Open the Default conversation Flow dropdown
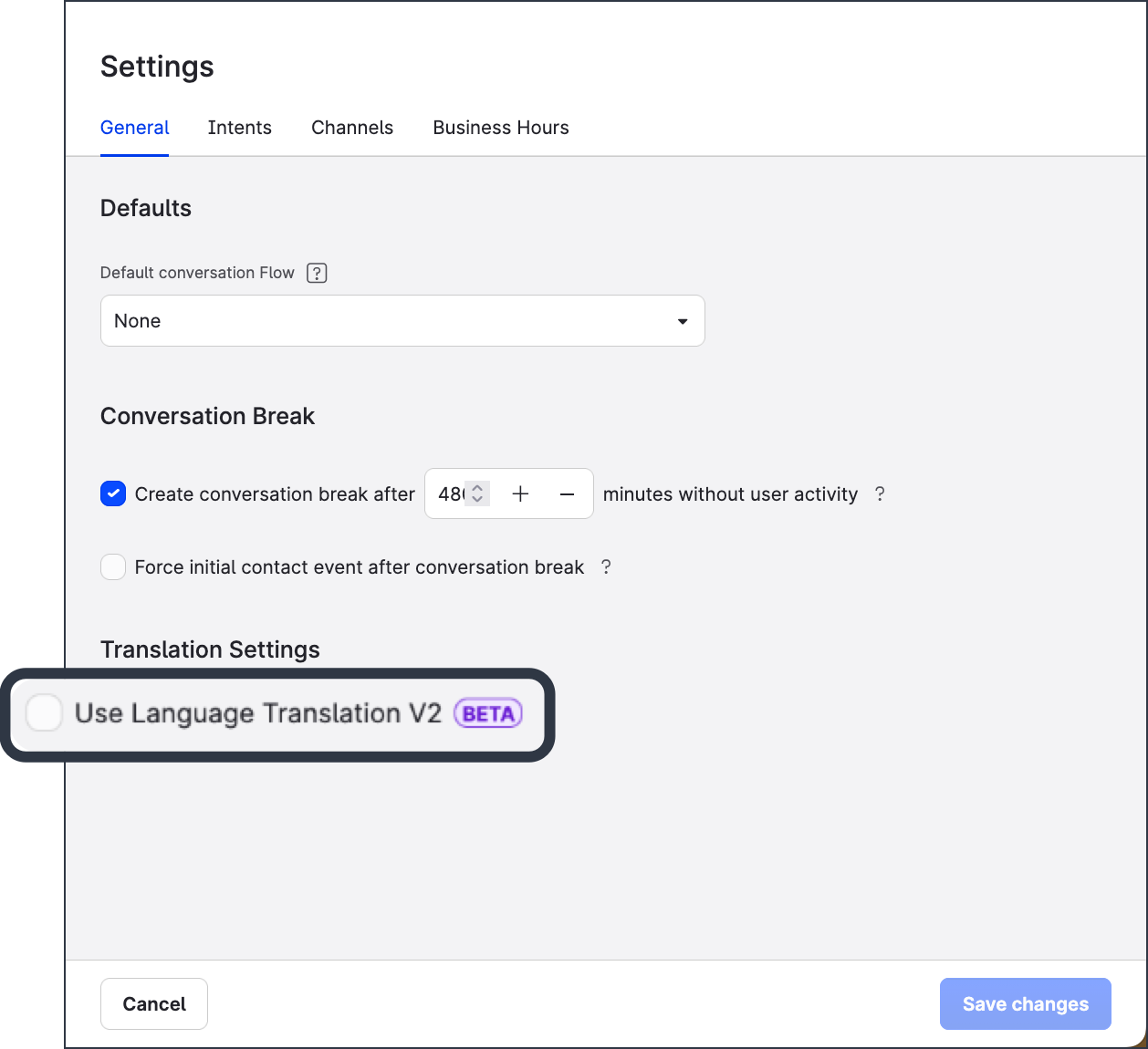This screenshot has width=1148, height=1049. coord(402,320)
